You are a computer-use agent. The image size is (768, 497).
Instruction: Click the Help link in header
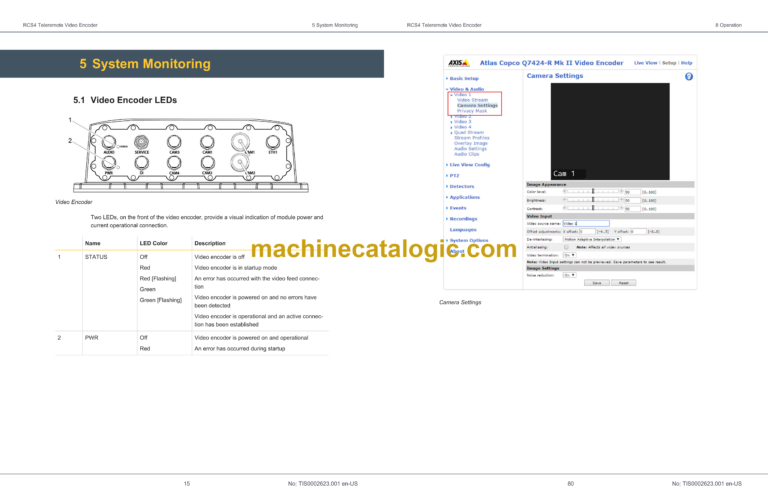click(686, 63)
